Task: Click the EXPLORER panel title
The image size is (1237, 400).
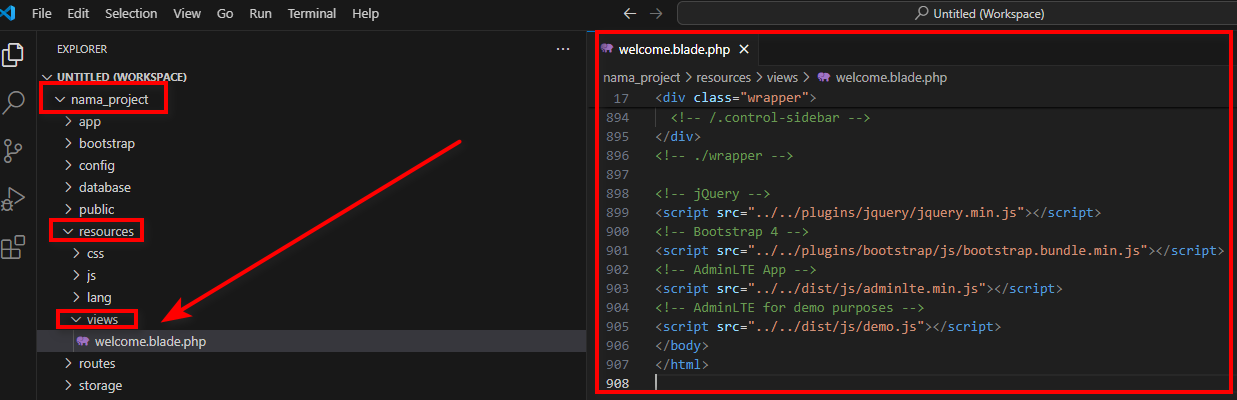Action: click(x=82, y=49)
